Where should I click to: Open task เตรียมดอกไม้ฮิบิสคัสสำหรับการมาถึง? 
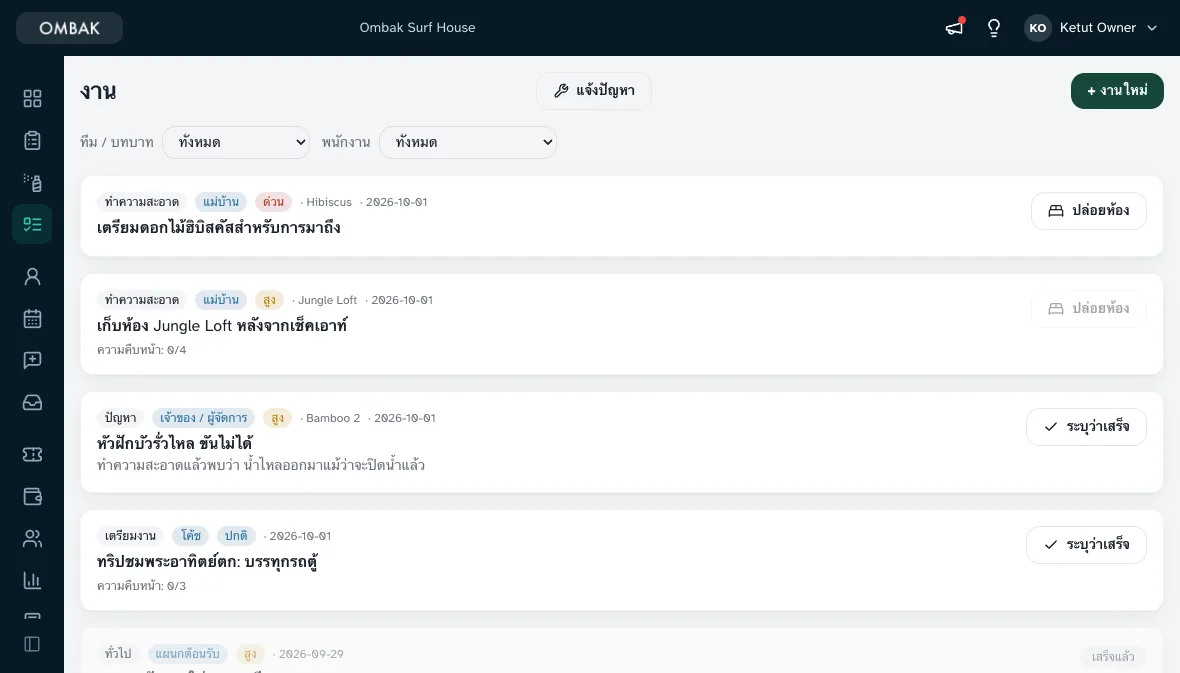click(218, 228)
